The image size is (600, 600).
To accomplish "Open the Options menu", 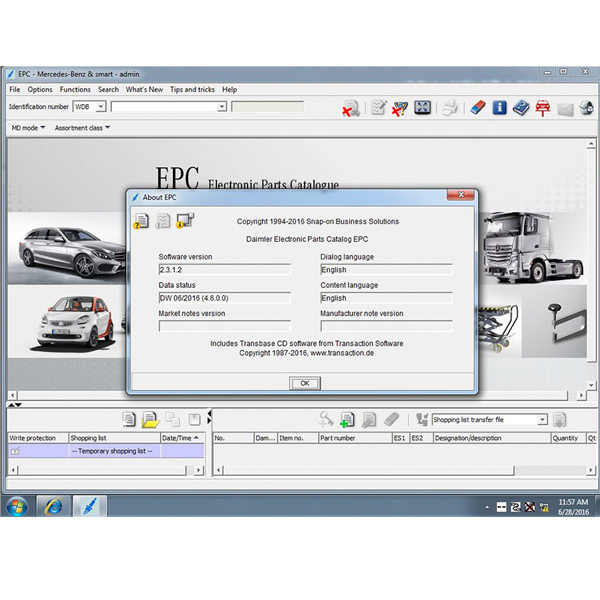I will (x=40, y=90).
